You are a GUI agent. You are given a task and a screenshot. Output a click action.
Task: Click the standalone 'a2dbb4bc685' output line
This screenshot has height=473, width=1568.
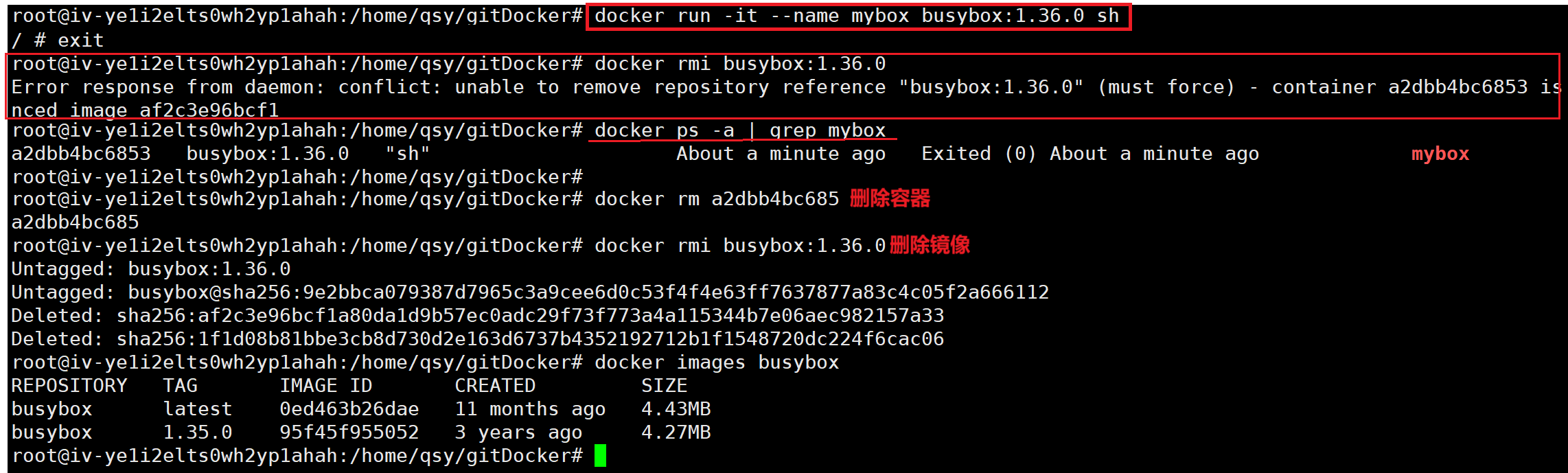[x=76, y=222]
